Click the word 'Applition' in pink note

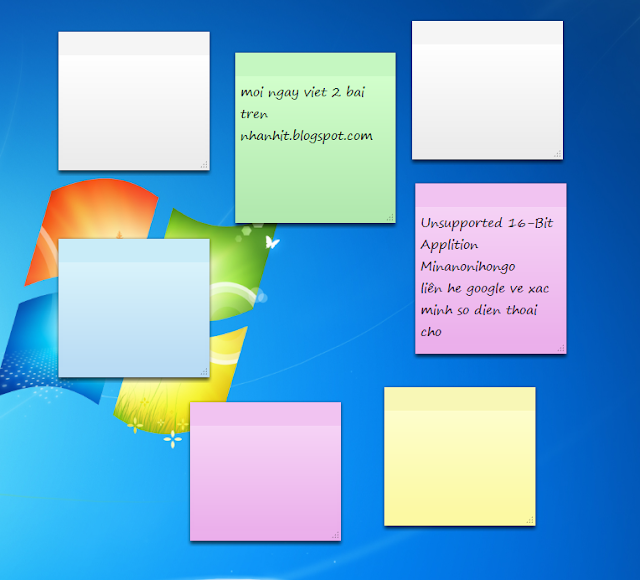pyautogui.click(x=449, y=245)
